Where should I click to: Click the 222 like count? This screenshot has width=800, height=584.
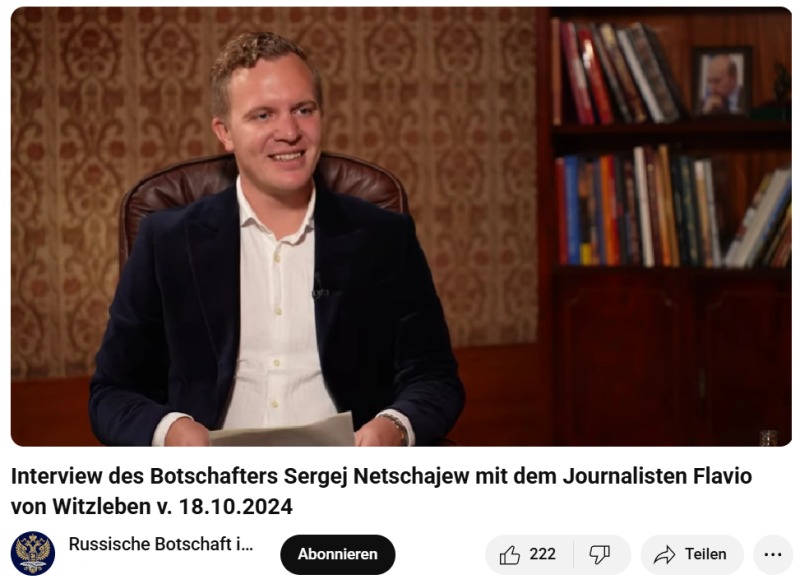tap(542, 554)
